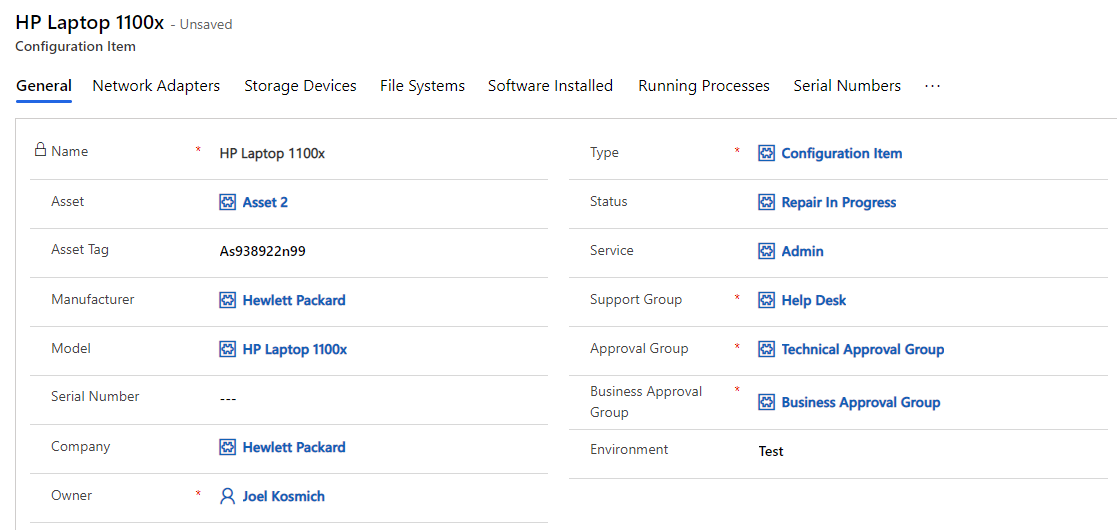Open the Admin service link

coord(802,251)
